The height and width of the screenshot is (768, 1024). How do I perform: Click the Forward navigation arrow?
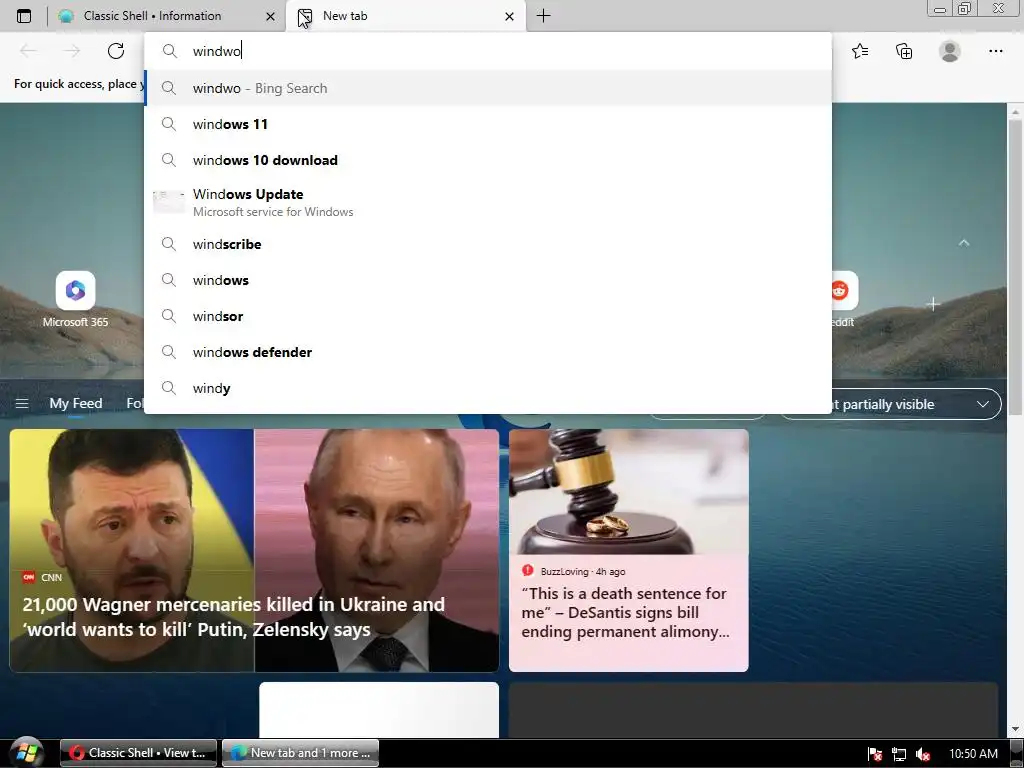click(x=72, y=51)
